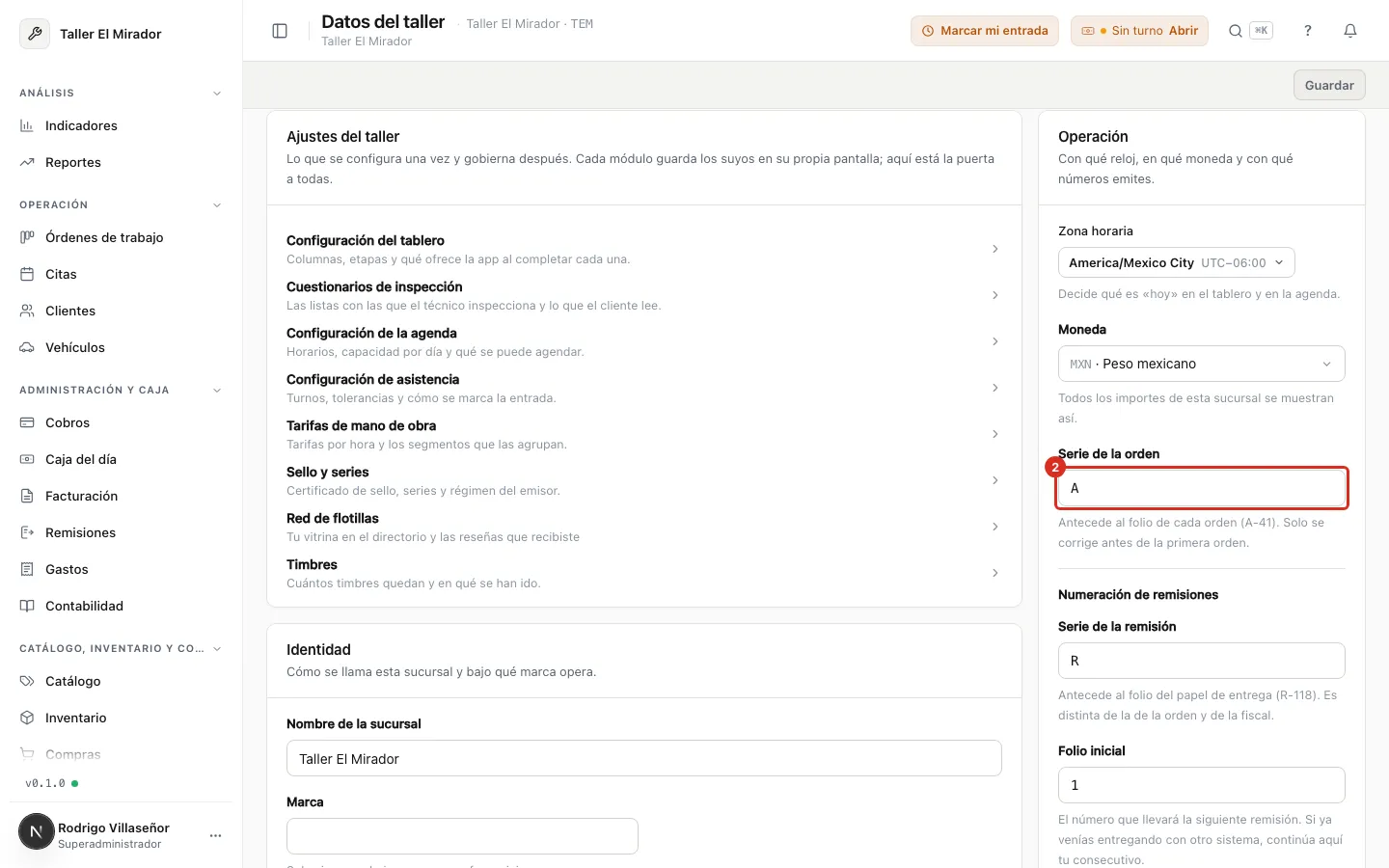Collapse the Catálogo, Inventario section

217,649
